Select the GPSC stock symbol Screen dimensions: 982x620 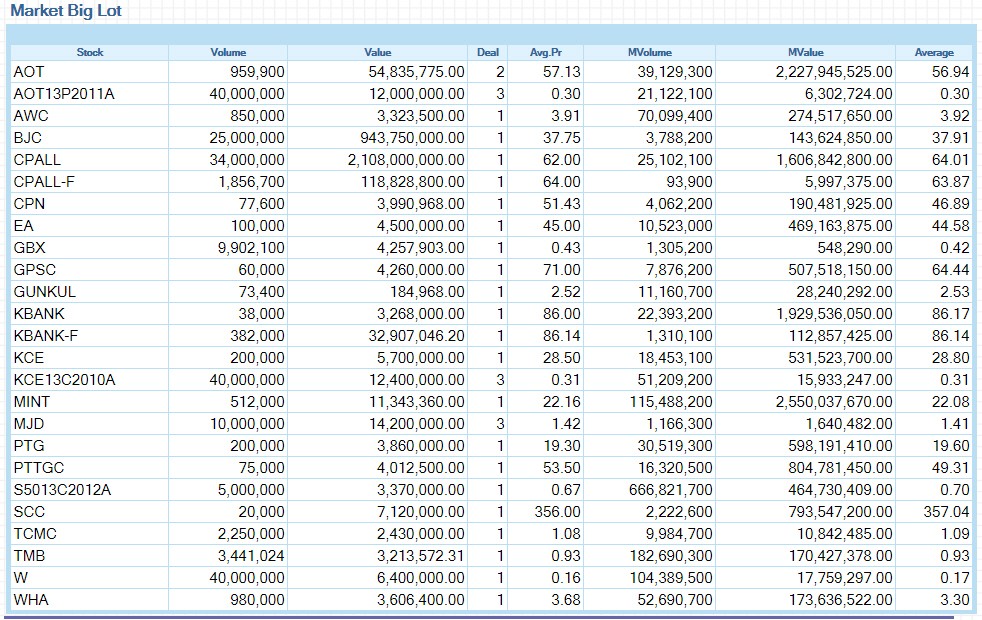click(x=34, y=270)
